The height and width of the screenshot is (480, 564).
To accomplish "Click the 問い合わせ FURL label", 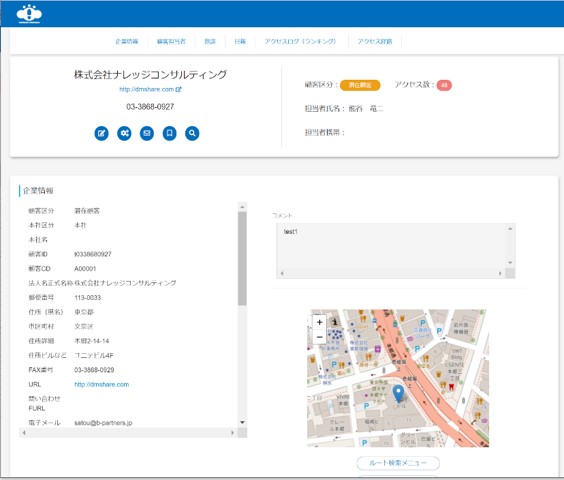I will click(44, 403).
